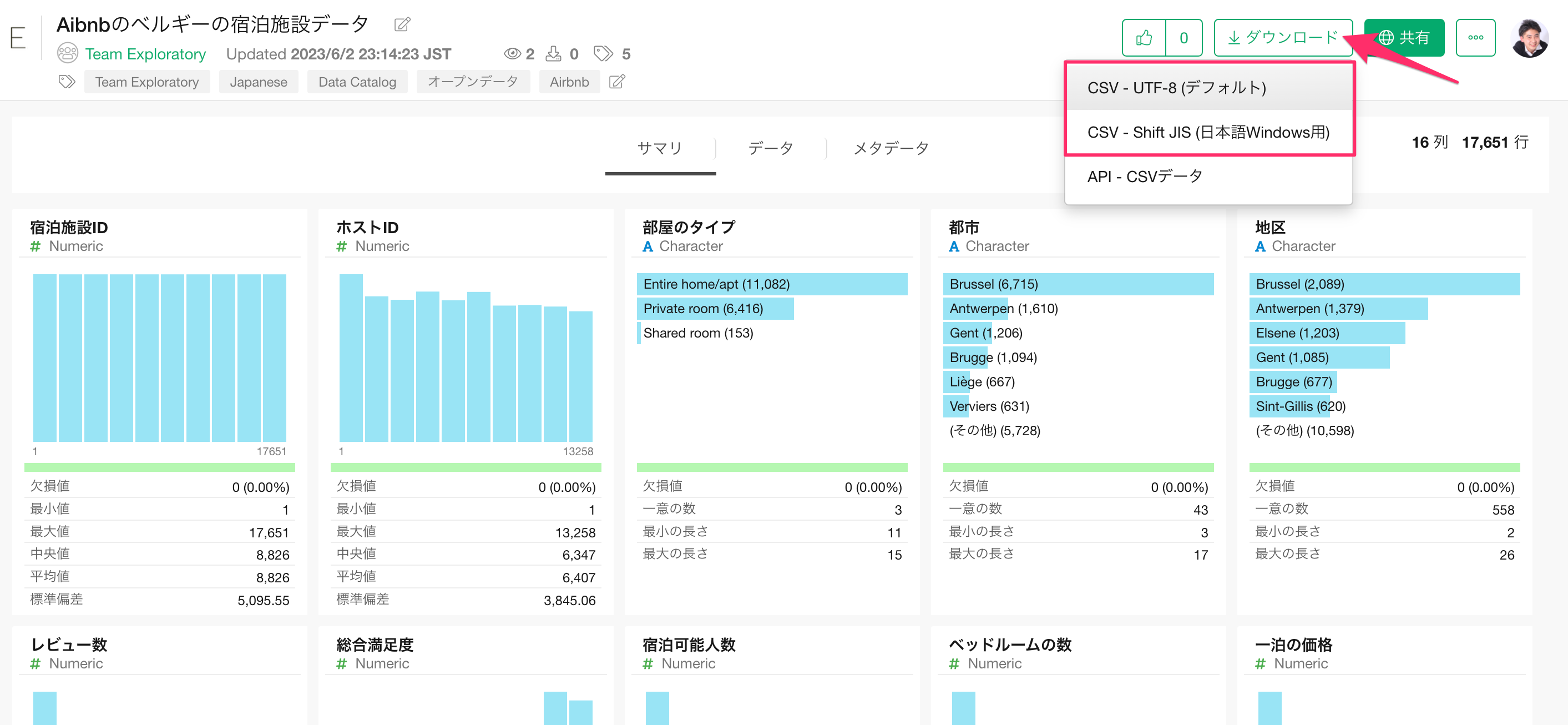
Task: Click the 総合満足度 column title
Action: click(375, 645)
